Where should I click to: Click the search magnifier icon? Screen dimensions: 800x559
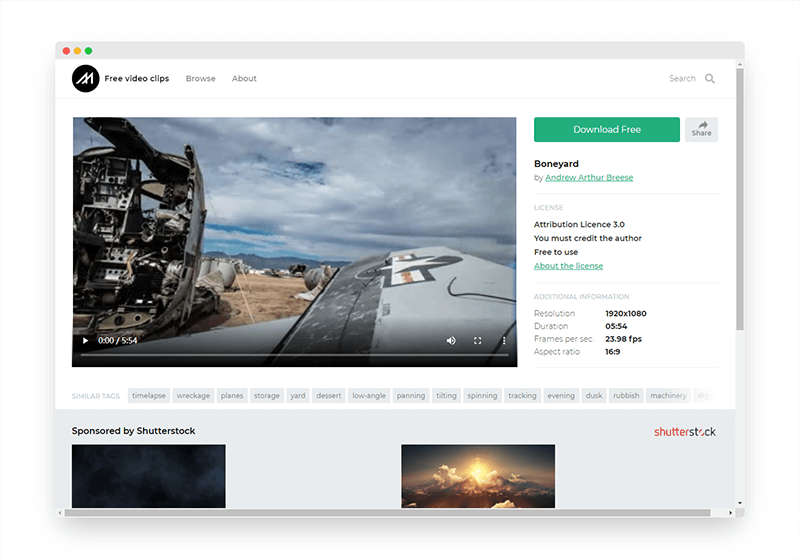tap(710, 79)
